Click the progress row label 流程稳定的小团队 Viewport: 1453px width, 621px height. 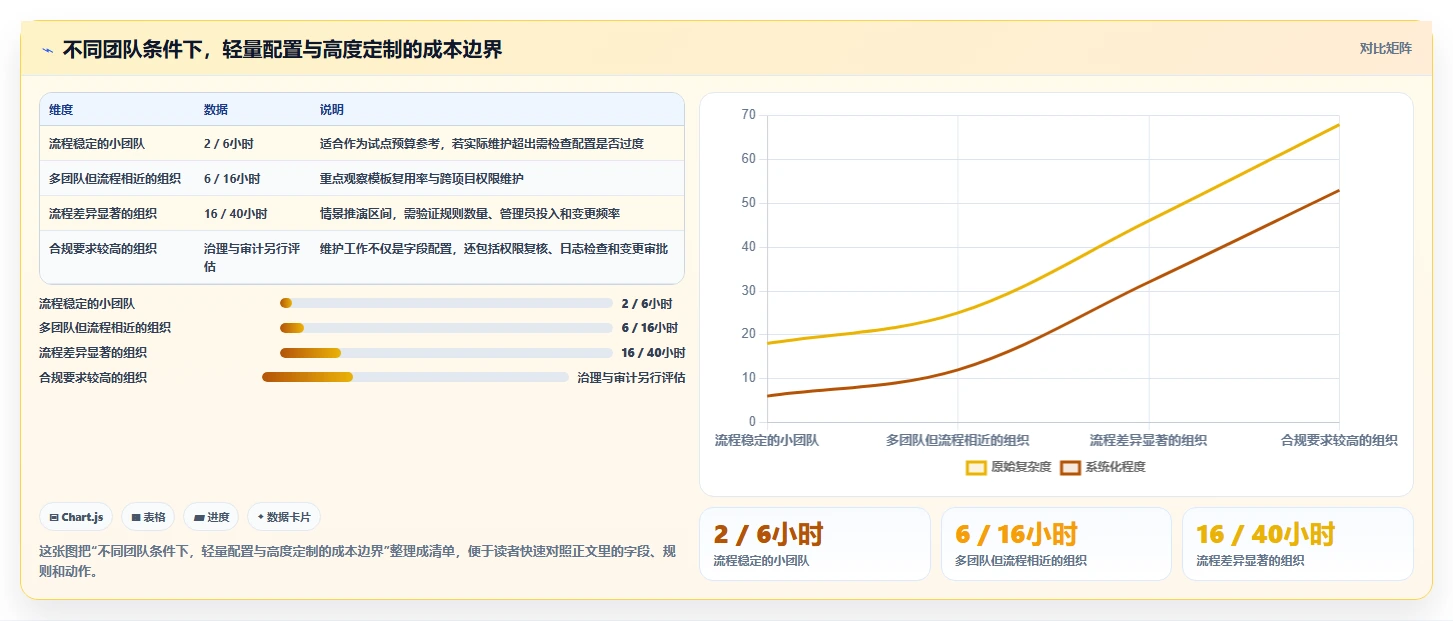87,303
